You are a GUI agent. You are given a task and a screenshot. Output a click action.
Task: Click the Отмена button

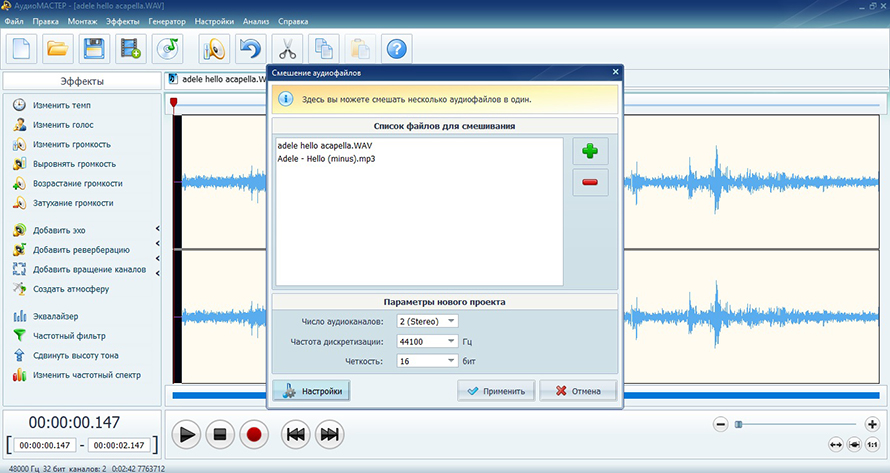click(x=577, y=391)
